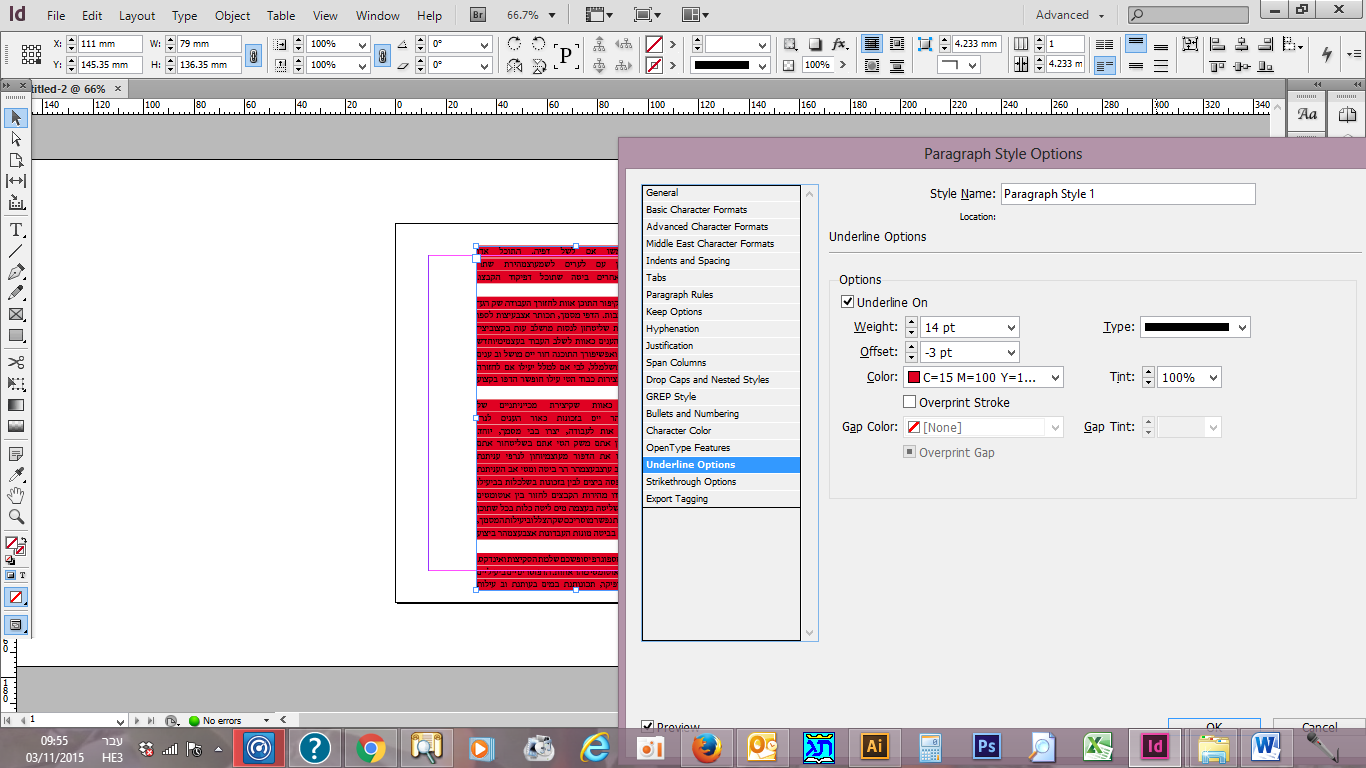Image resolution: width=1366 pixels, height=768 pixels.
Task: Select the Type tool in toolbox
Action: pos(16,229)
